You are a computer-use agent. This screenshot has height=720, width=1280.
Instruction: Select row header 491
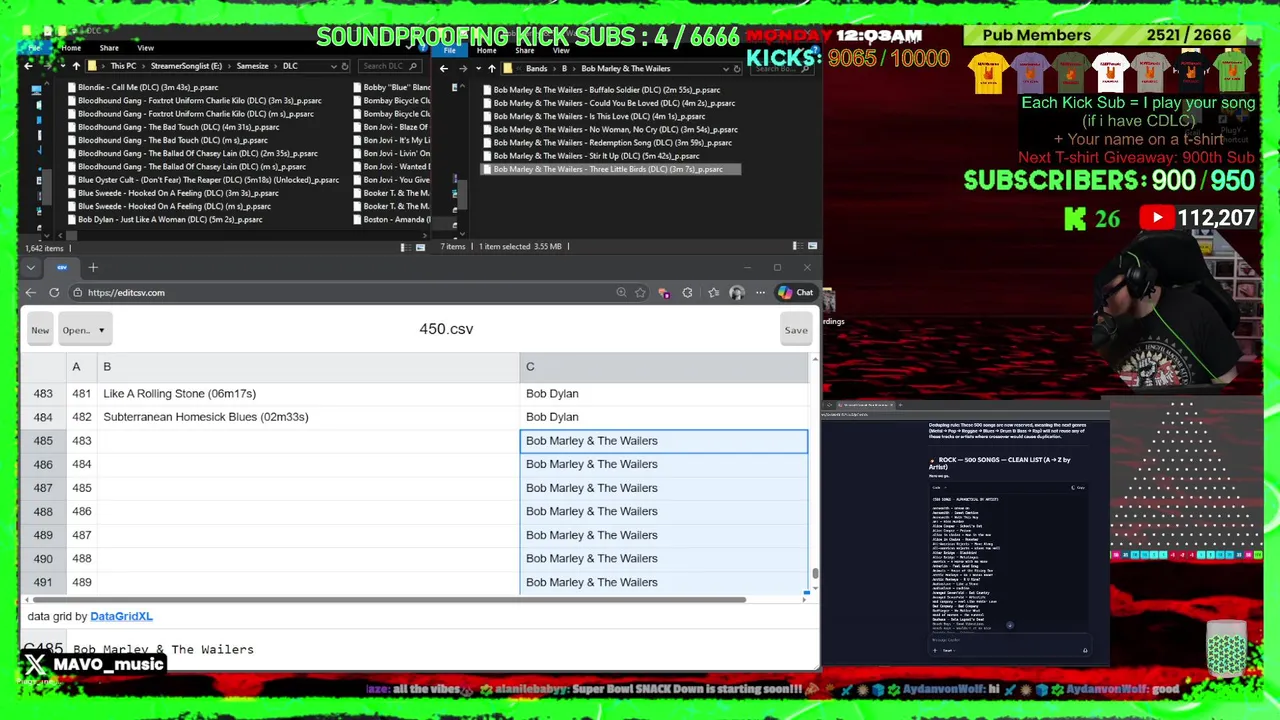coord(43,582)
